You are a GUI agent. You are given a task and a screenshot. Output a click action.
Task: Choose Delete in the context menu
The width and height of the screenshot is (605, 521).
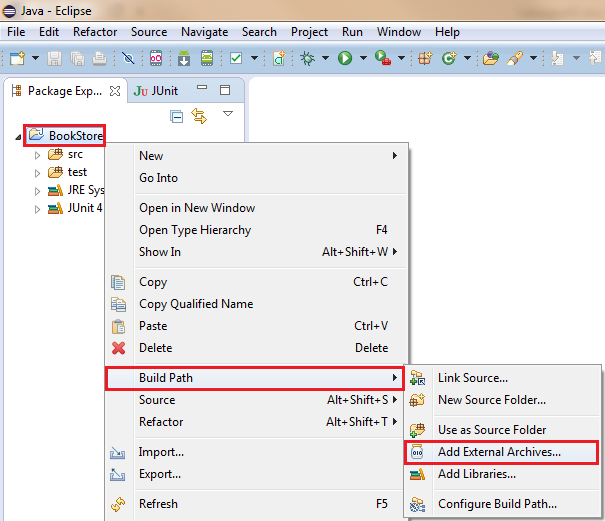[x=256, y=348]
